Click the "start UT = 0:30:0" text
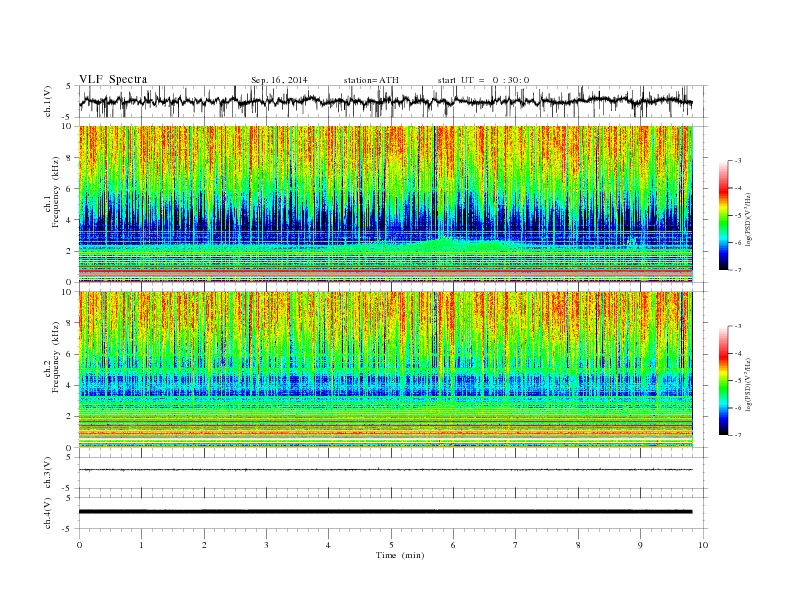The width and height of the screenshot is (792, 612). click(483, 80)
